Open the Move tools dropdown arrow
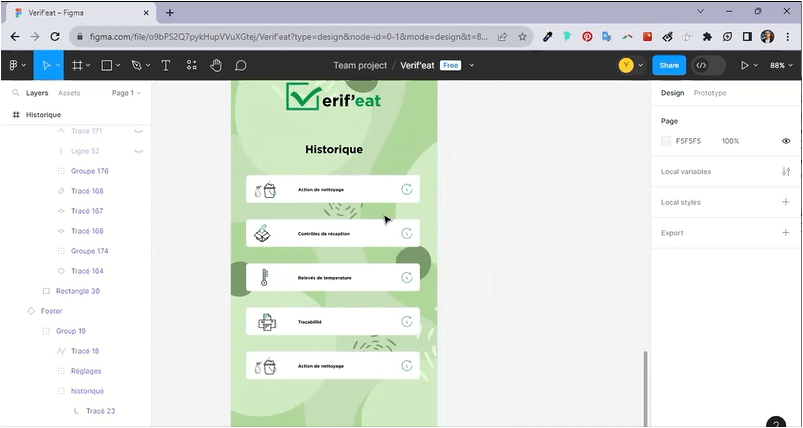This screenshot has width=803, height=428. tap(58, 66)
